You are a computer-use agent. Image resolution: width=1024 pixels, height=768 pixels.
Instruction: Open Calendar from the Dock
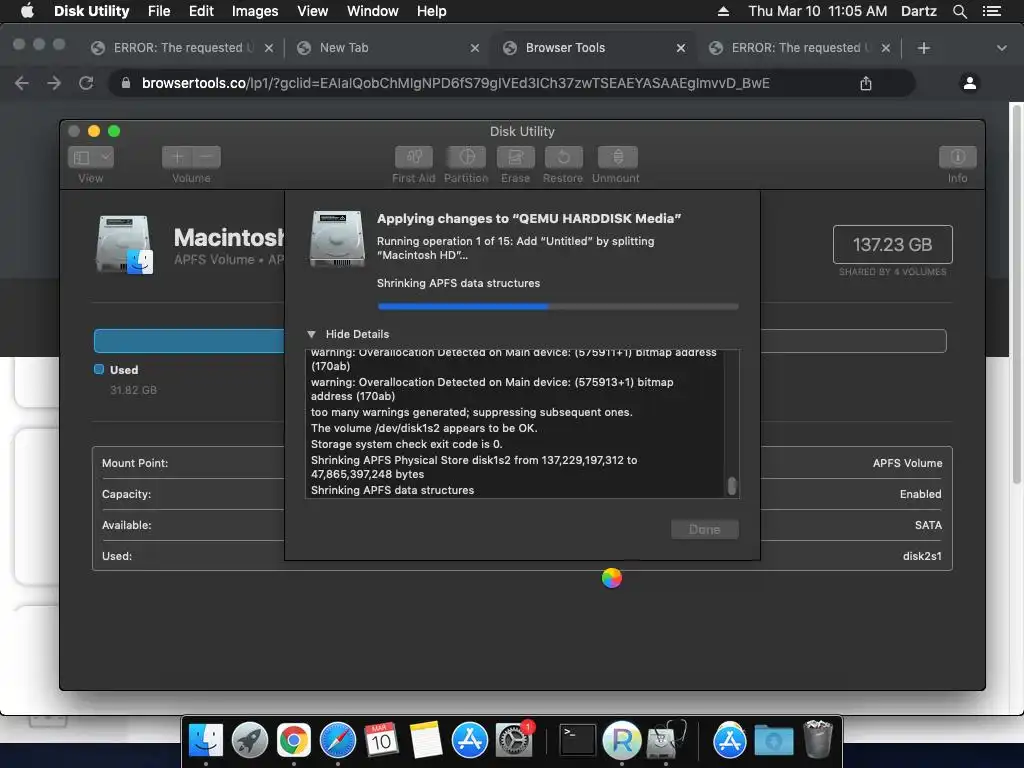click(x=381, y=741)
